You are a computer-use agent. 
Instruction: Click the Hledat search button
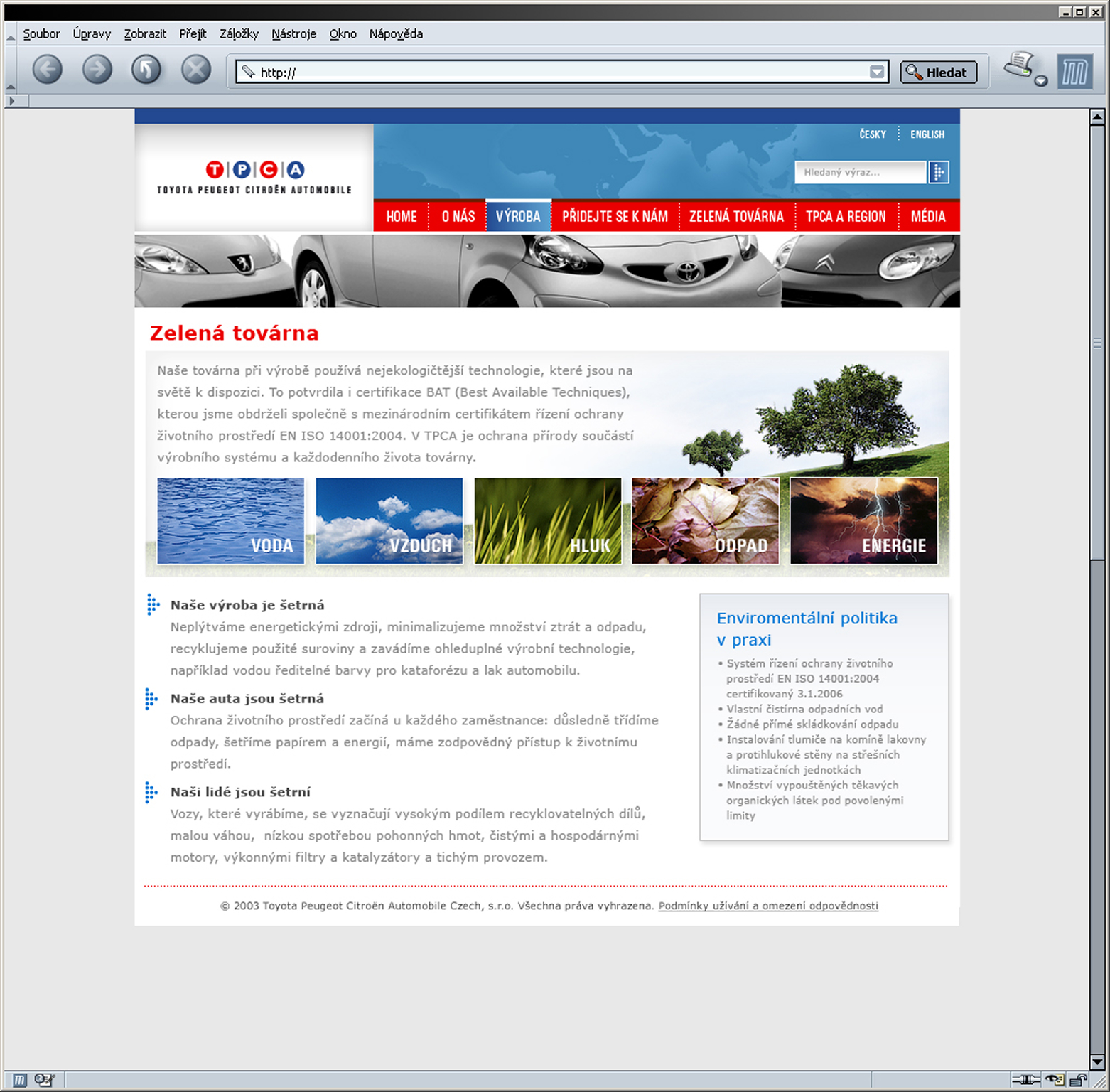pos(938,72)
